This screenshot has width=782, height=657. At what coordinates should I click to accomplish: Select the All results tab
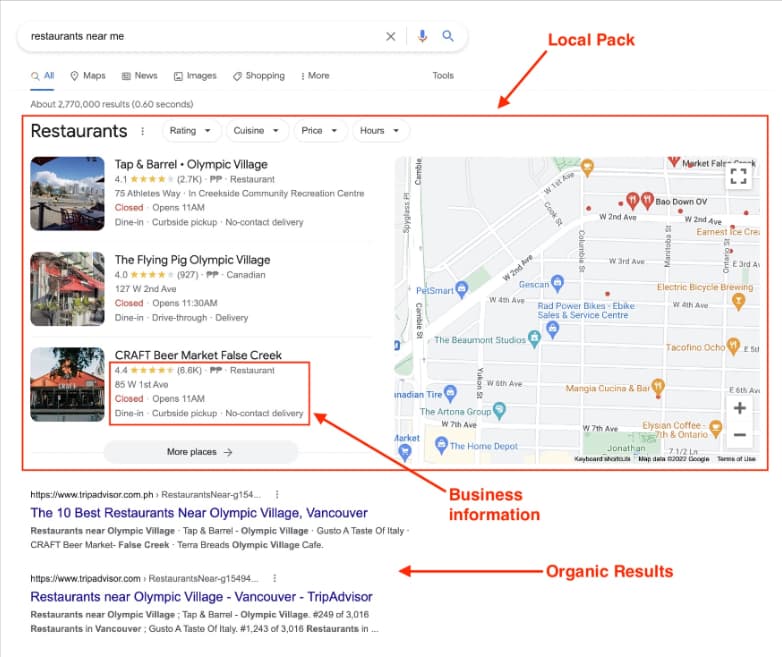coord(42,76)
